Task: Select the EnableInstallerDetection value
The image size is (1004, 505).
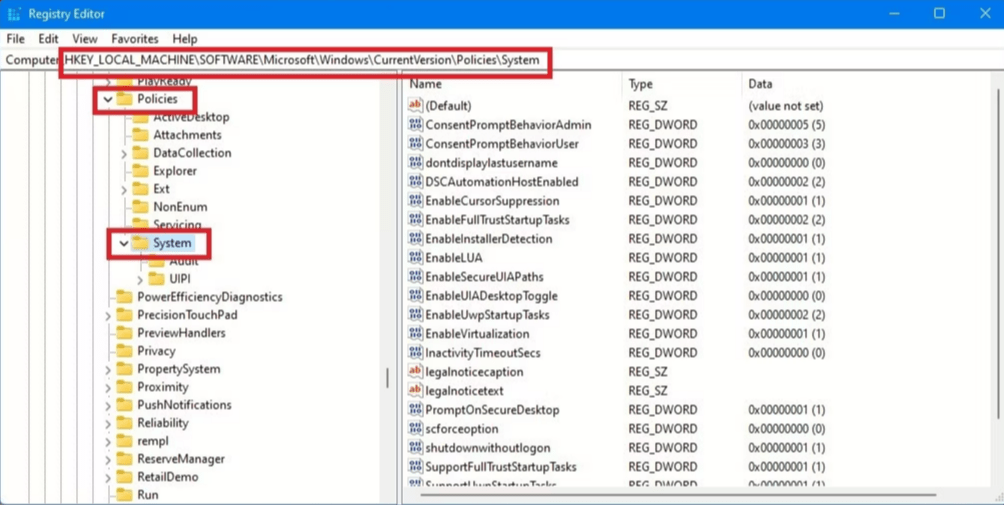Action: [489, 239]
